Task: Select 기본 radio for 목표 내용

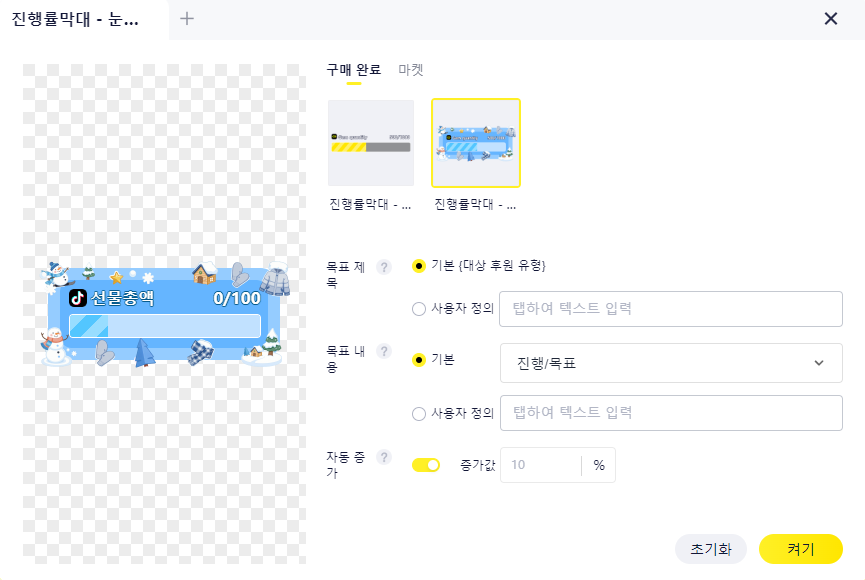Action: click(x=419, y=360)
